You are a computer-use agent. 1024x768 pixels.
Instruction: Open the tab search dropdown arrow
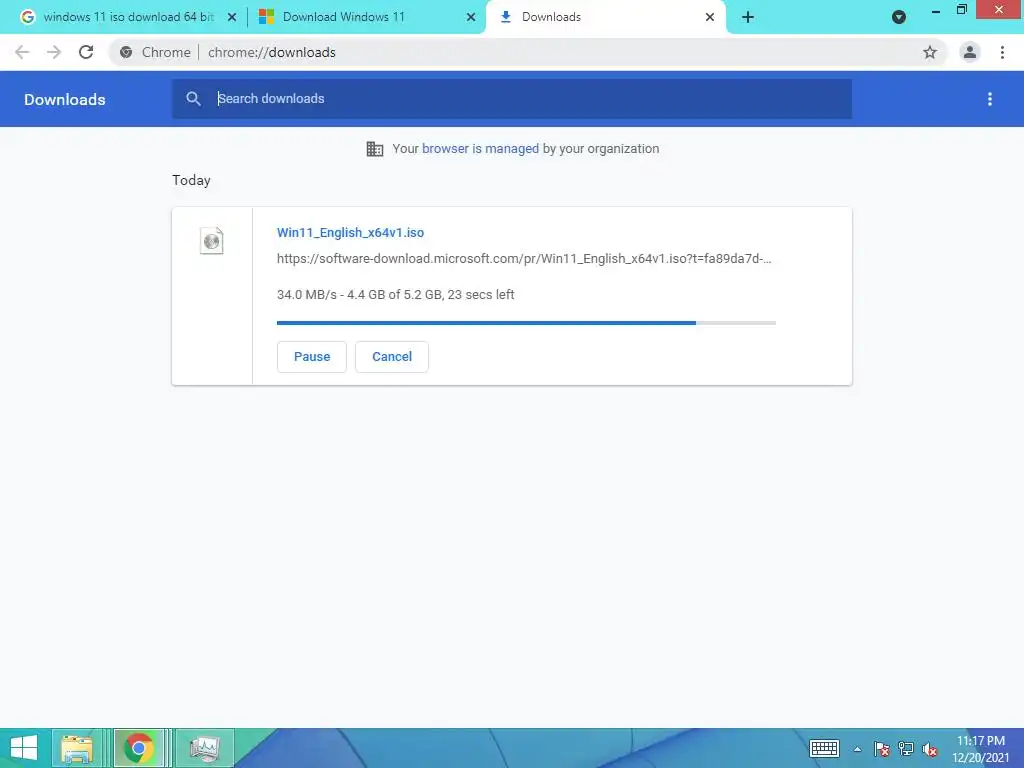pos(899,17)
